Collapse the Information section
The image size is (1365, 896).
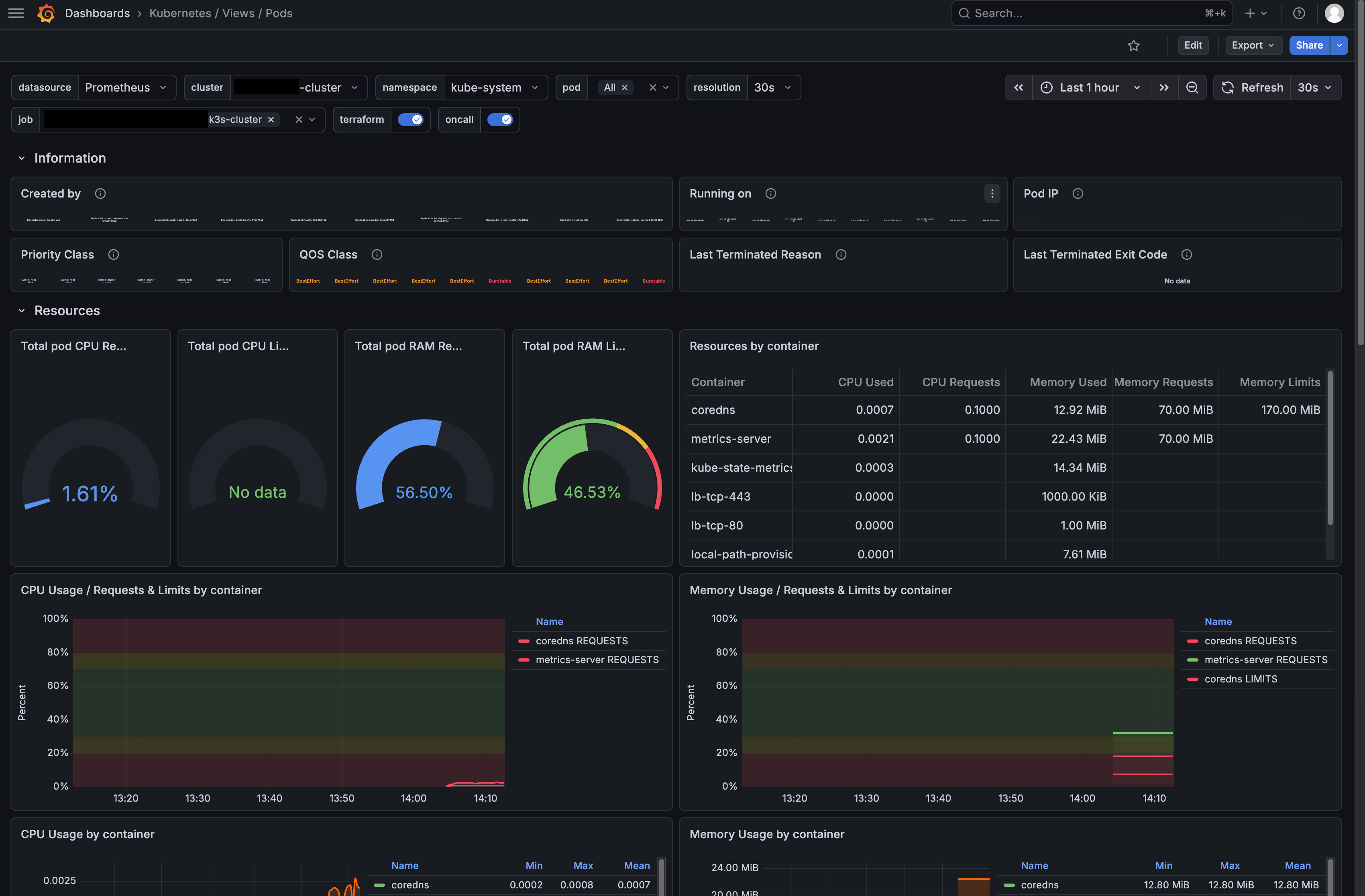(x=22, y=158)
